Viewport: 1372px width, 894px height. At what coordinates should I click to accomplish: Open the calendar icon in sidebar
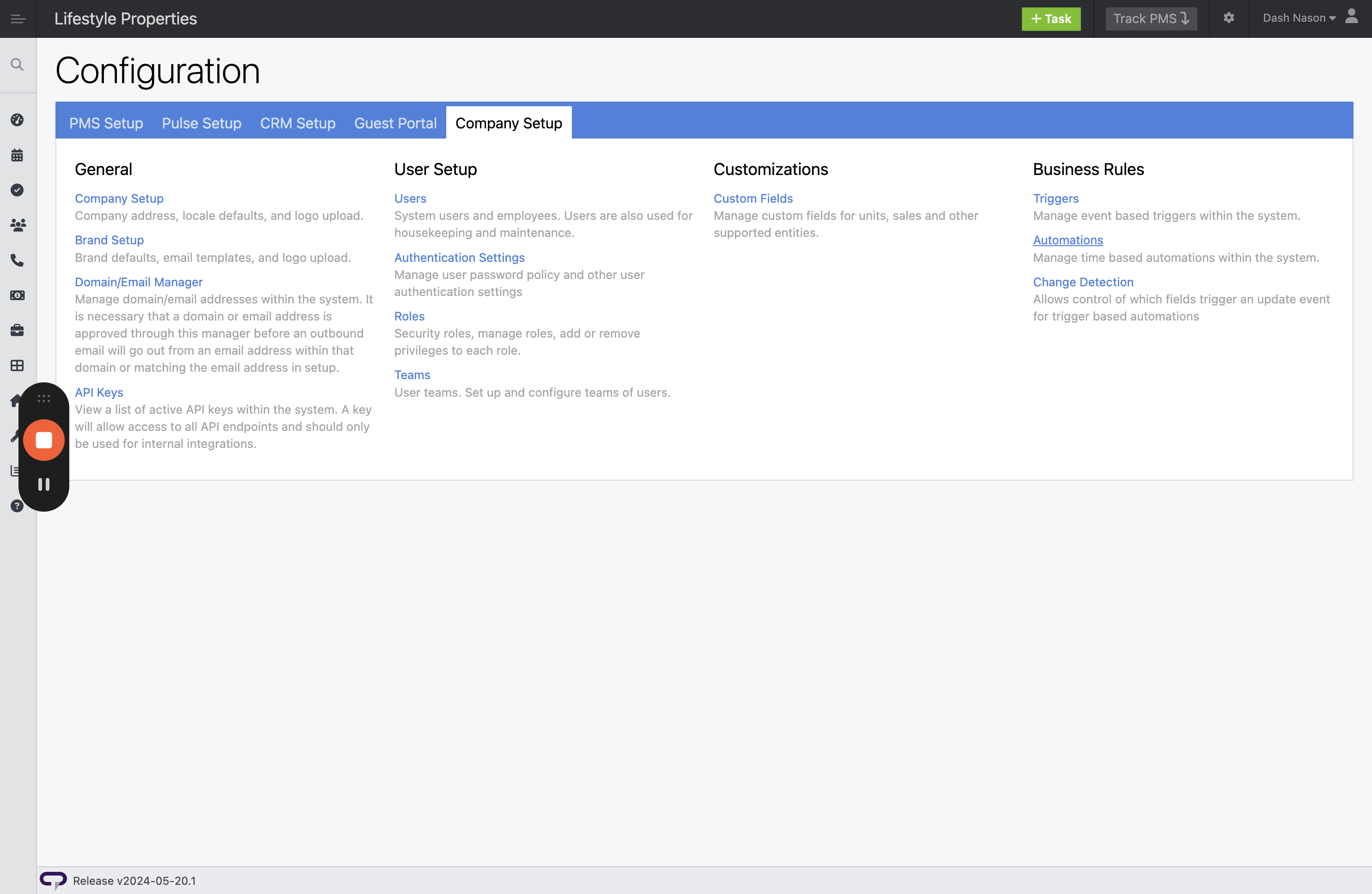(x=17, y=155)
